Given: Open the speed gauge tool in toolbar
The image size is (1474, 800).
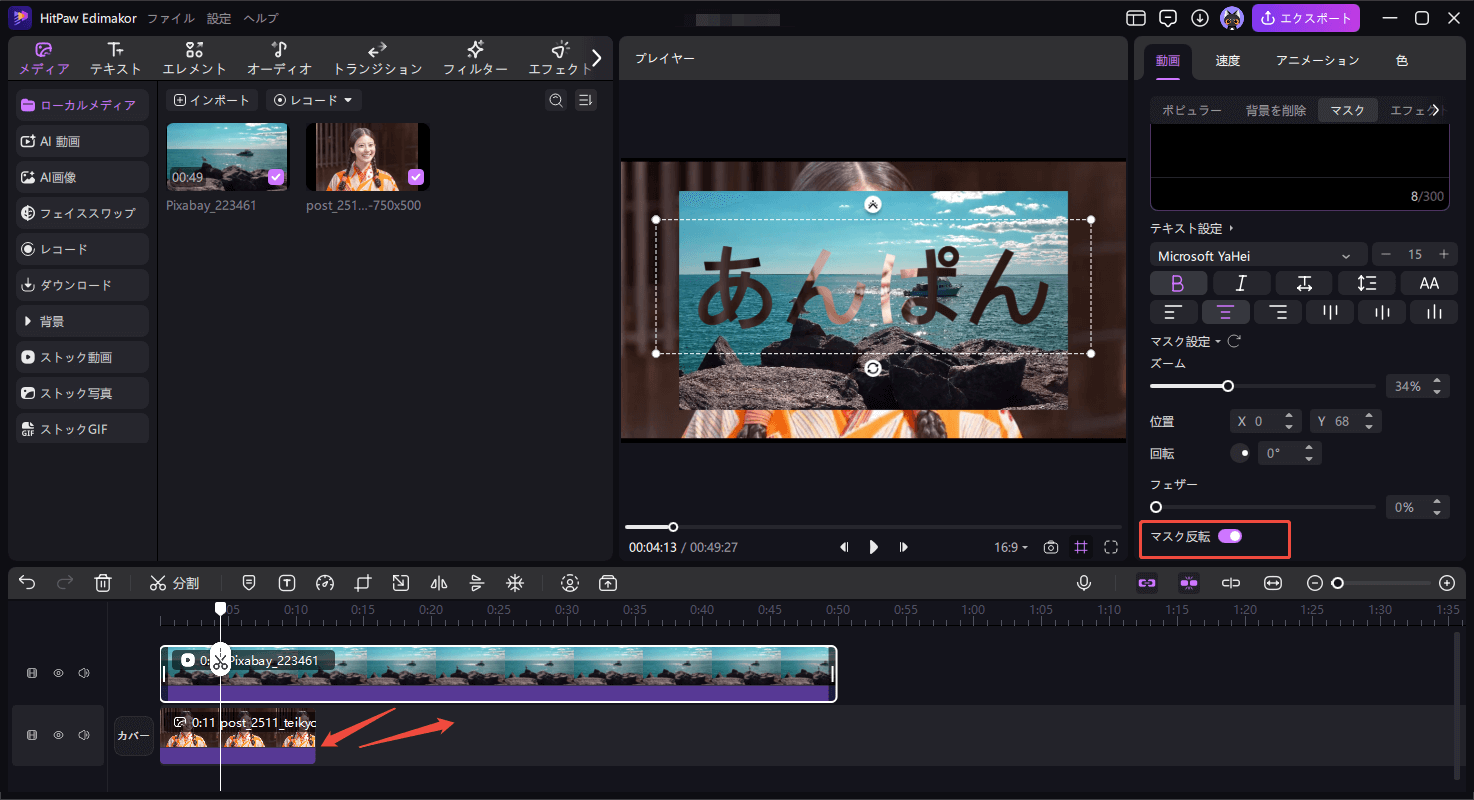Looking at the screenshot, I should coord(324,583).
